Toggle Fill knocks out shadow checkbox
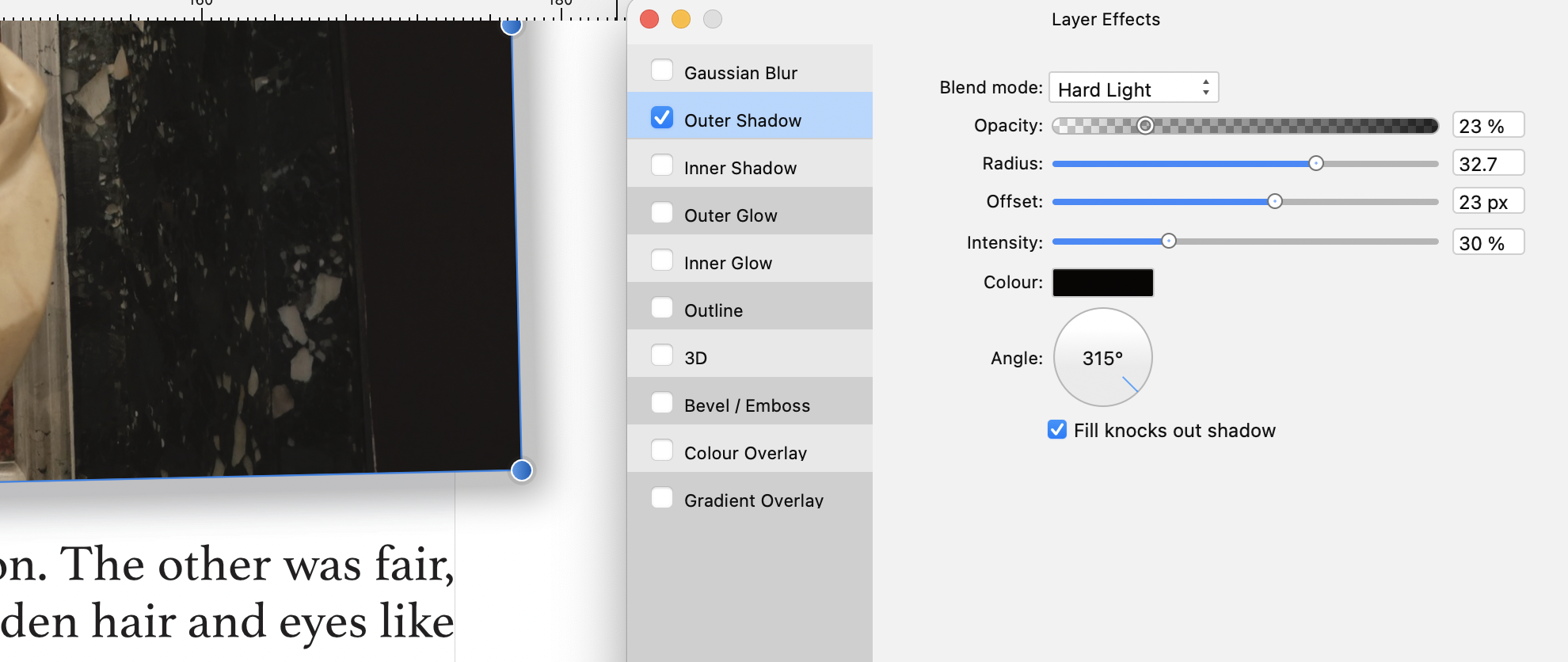Viewport: 1568px width, 662px height. tap(1057, 429)
